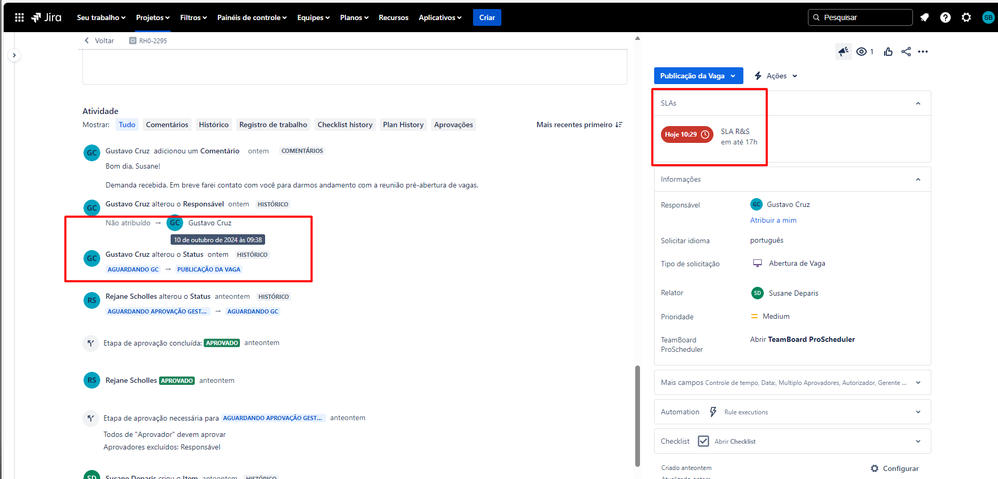
Task: Open the Recursos menu item
Action: point(393,18)
